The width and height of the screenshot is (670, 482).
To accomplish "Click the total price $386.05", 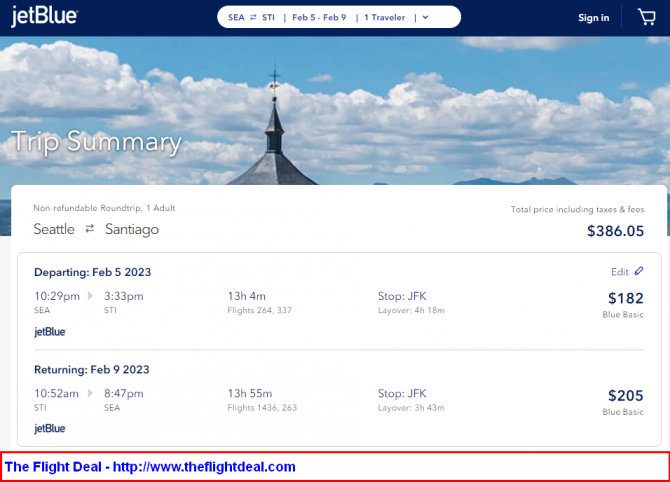I will tap(615, 231).
